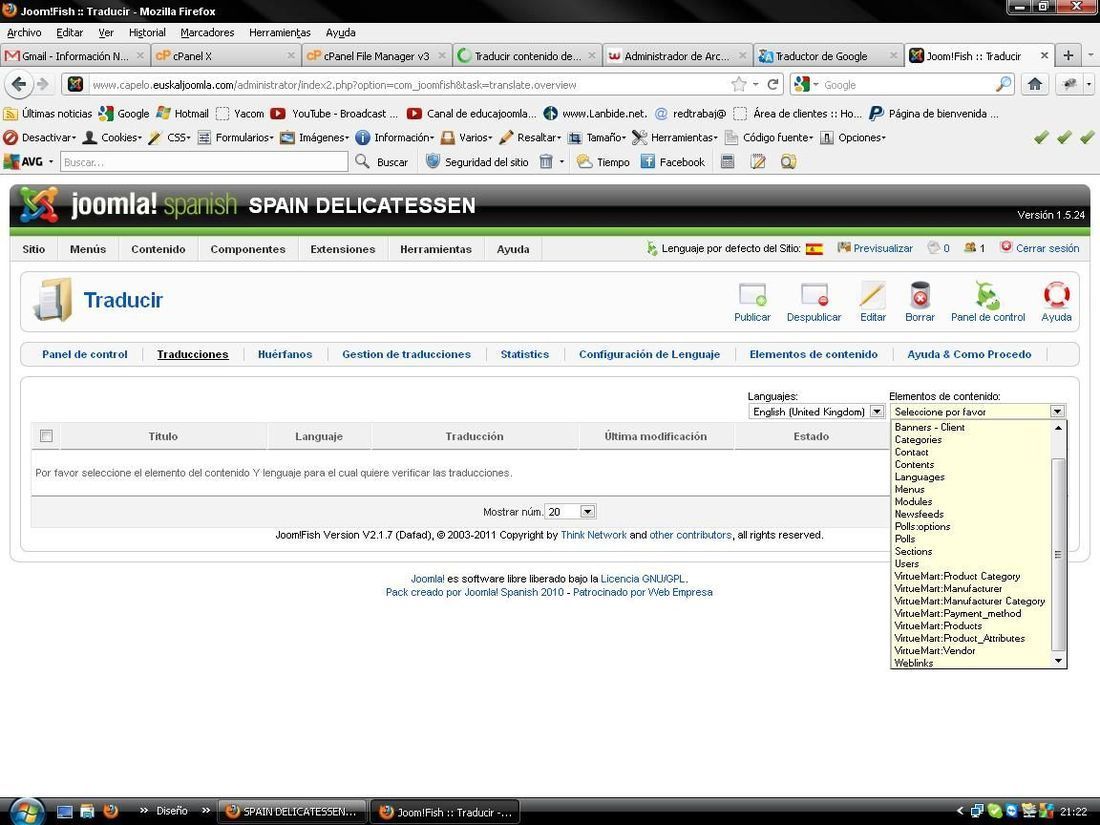Click the Think Network link

click(593, 535)
